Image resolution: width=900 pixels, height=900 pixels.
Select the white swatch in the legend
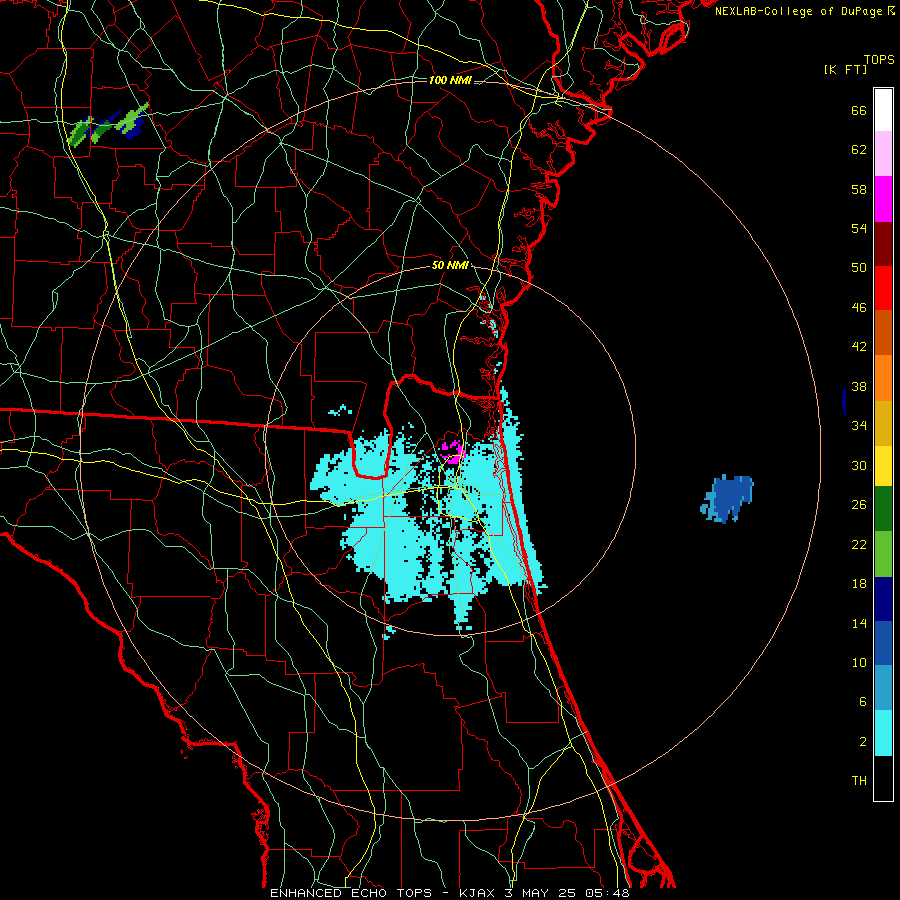pos(883,110)
